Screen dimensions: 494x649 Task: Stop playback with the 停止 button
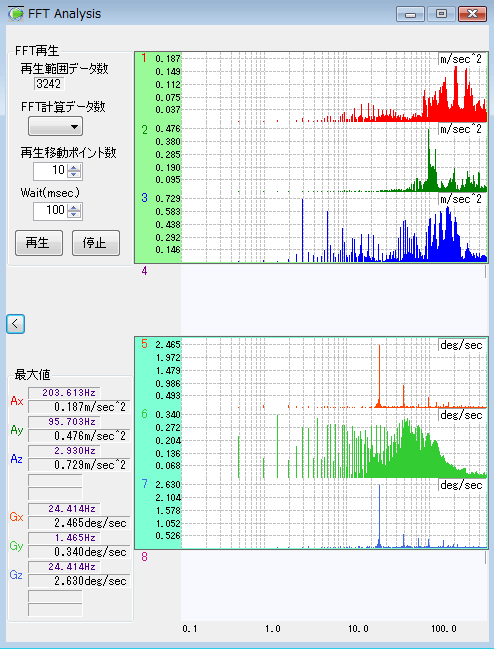tap(96, 243)
